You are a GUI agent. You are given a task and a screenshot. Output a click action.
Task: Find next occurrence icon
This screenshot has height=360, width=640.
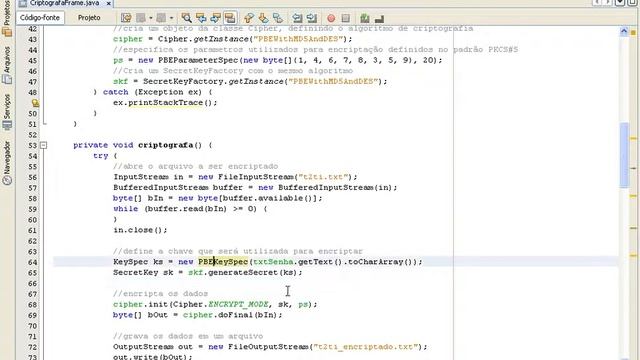coord(216,18)
